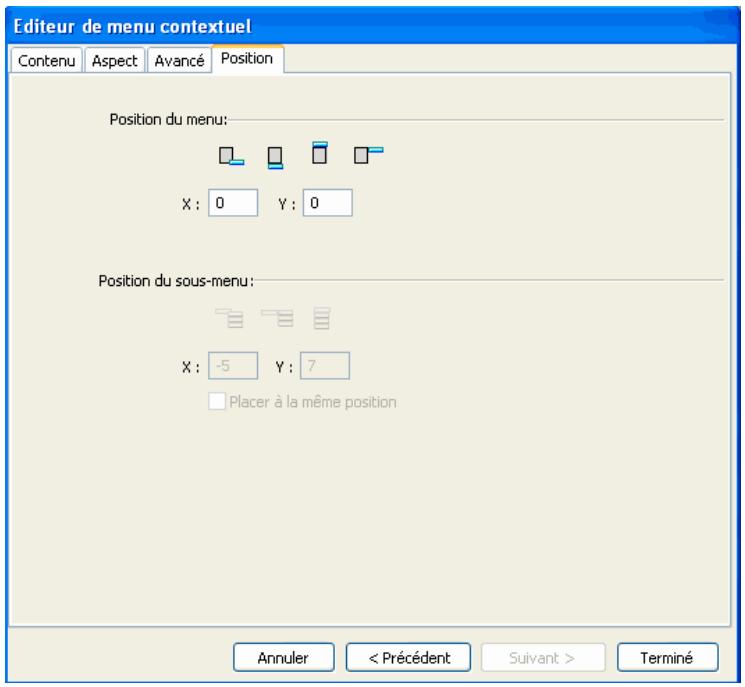Click the disabled Suivant button
The image size is (745, 687).
pyautogui.click(x=543, y=658)
